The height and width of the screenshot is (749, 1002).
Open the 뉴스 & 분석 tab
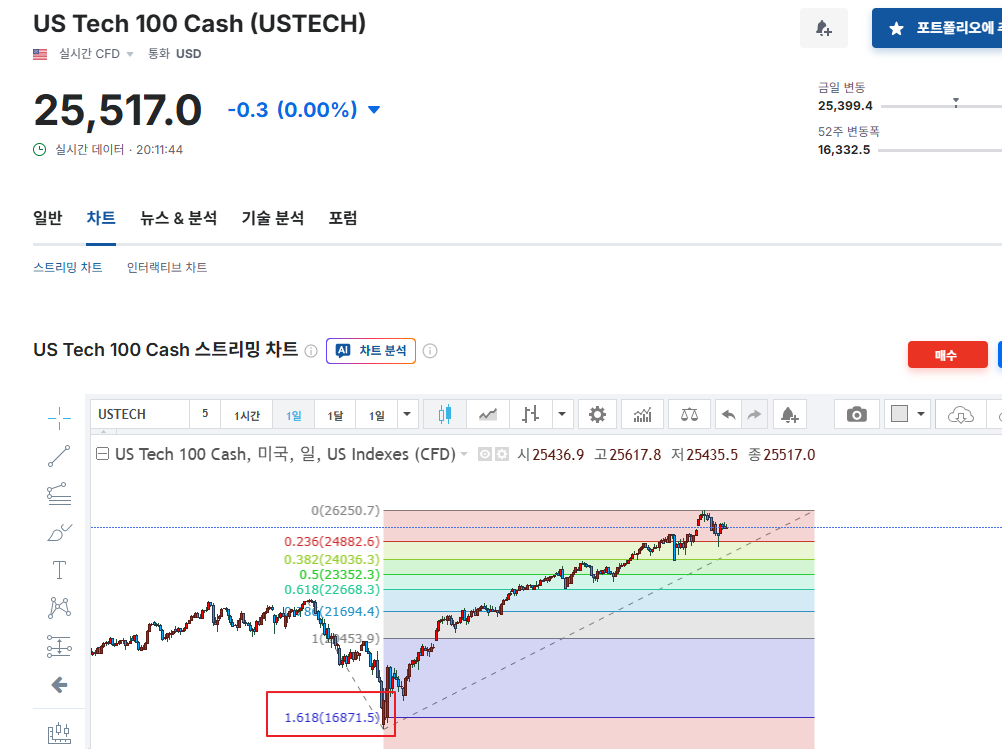tap(179, 217)
